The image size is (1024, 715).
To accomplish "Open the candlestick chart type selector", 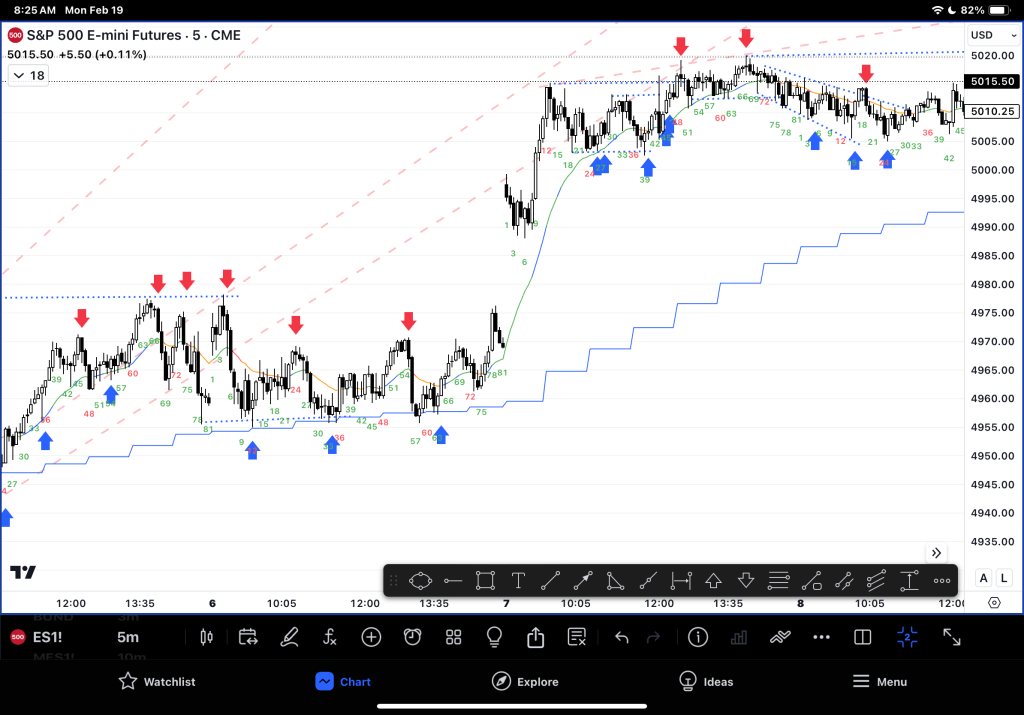I will 208,637.
